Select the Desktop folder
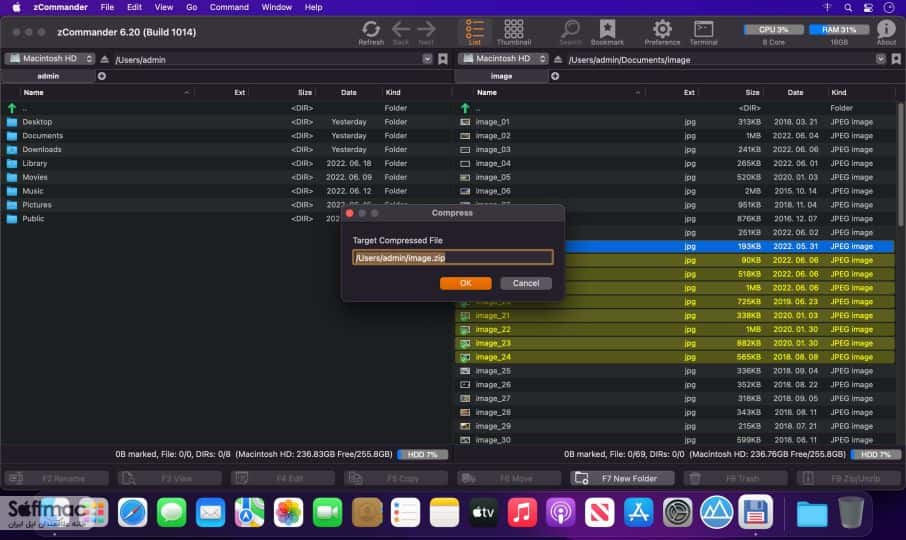This screenshot has width=906, height=540. tap(226, 122)
